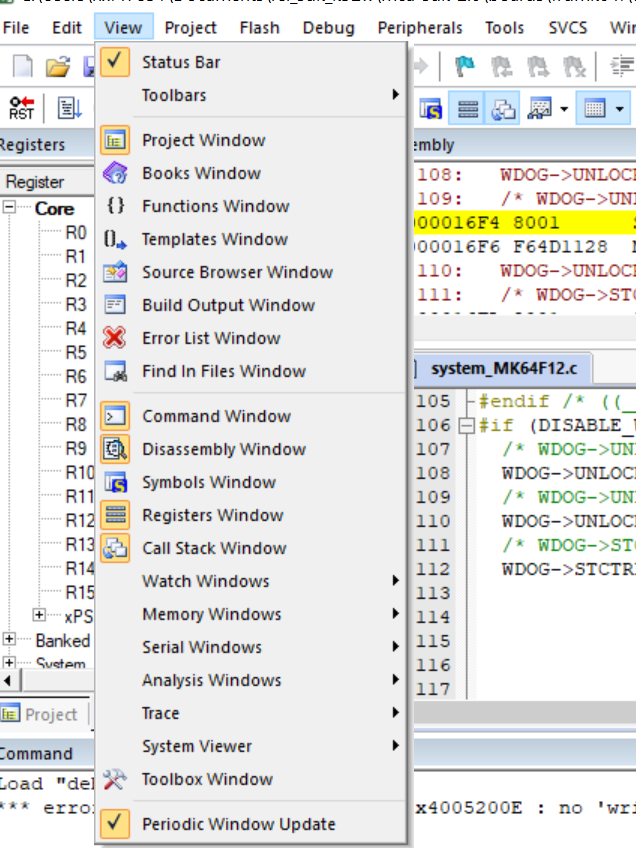This screenshot has height=848, width=636.
Task: Expand the Watch Windows submenu
Action: coord(205,581)
